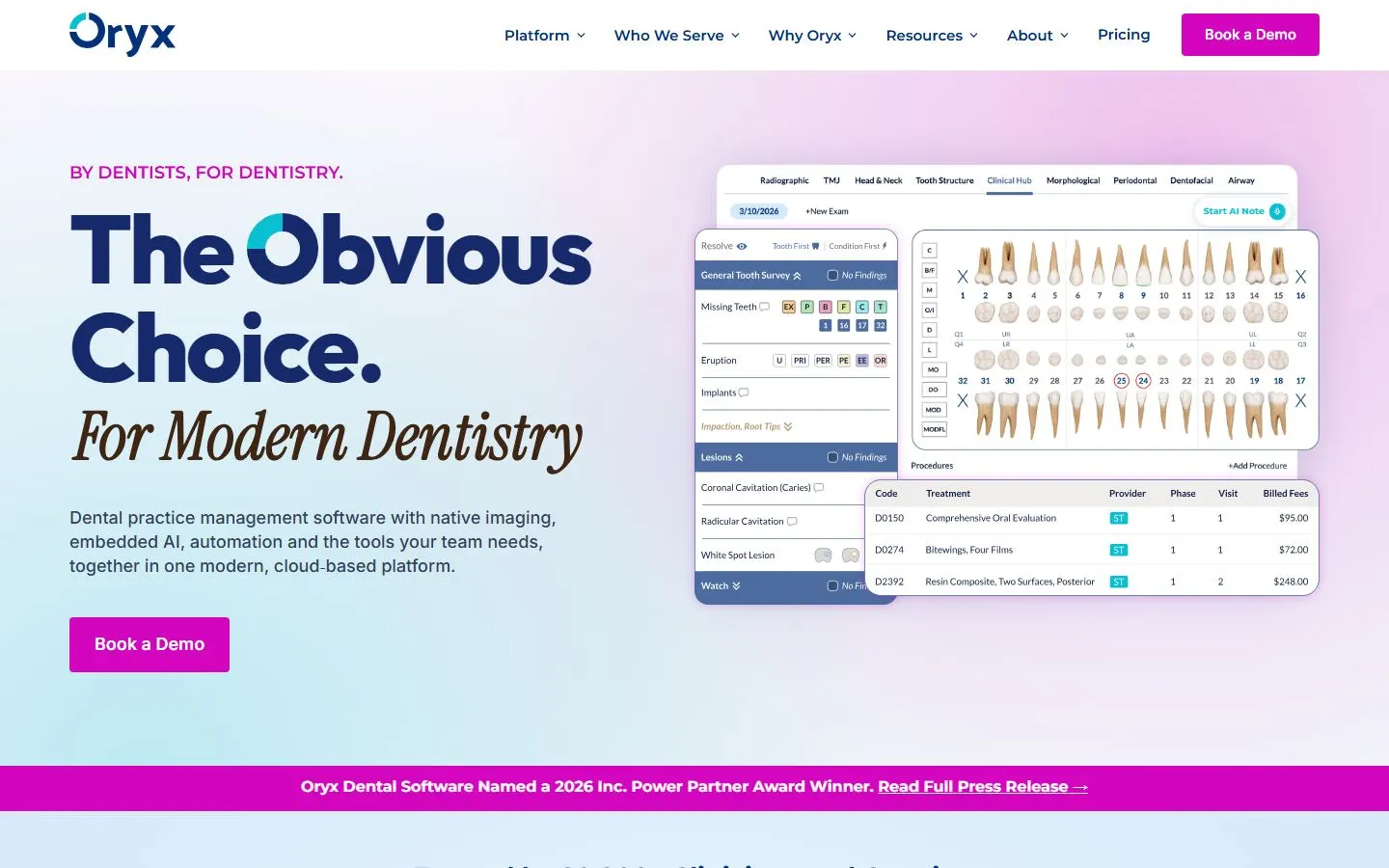Open Implants comment icon
Image resolution: width=1389 pixels, height=868 pixels.
click(x=744, y=393)
